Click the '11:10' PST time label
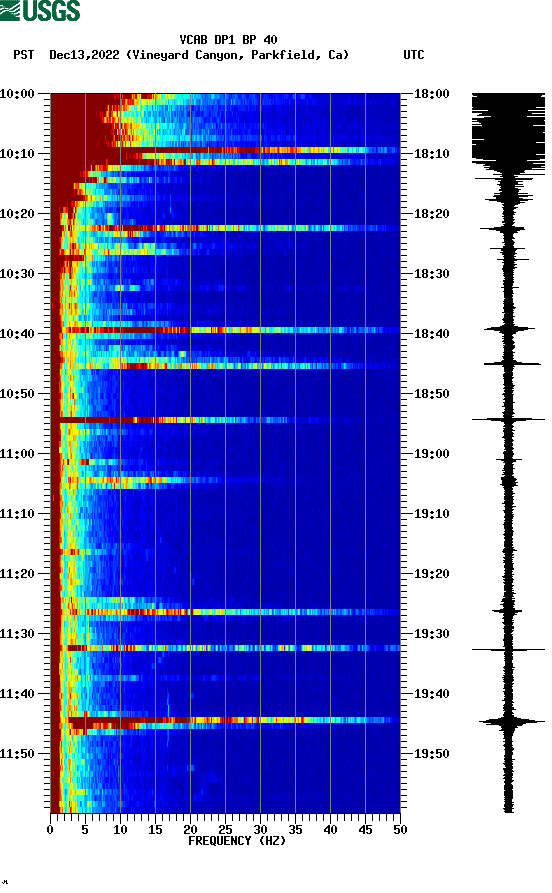552x893 pixels. click(17, 514)
